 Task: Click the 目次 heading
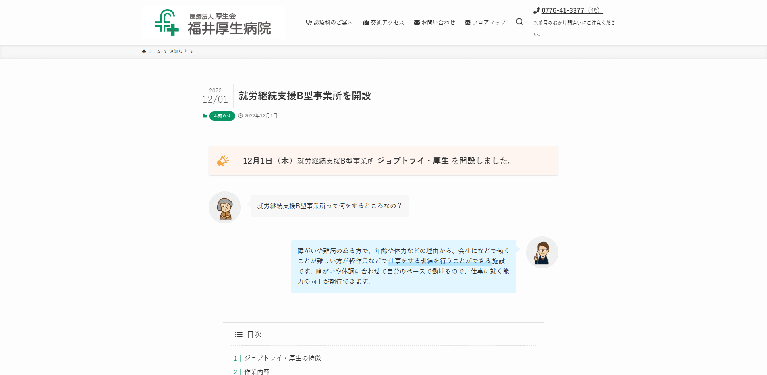254,334
